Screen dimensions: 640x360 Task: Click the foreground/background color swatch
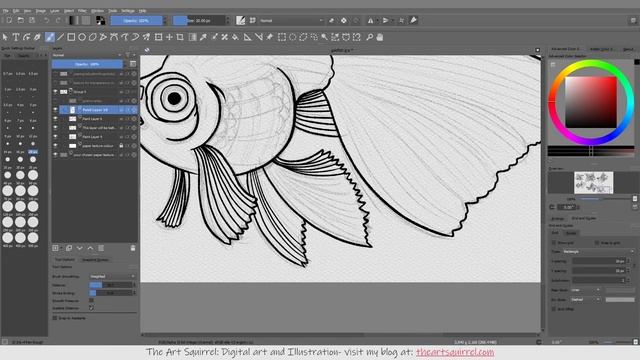tap(100, 20)
